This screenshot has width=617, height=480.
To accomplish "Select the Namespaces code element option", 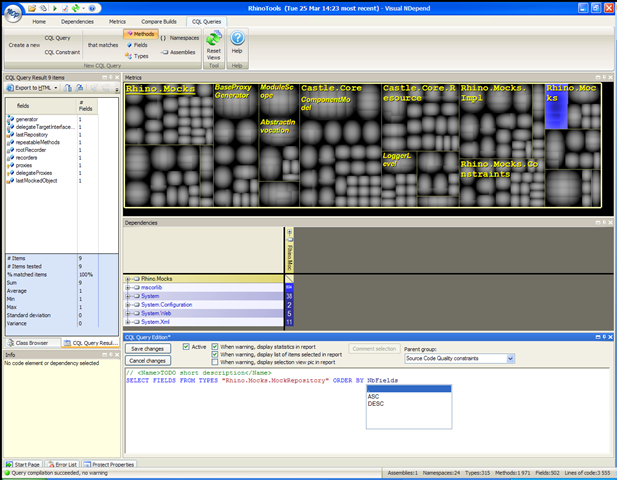I will pyautogui.click(x=180, y=38).
